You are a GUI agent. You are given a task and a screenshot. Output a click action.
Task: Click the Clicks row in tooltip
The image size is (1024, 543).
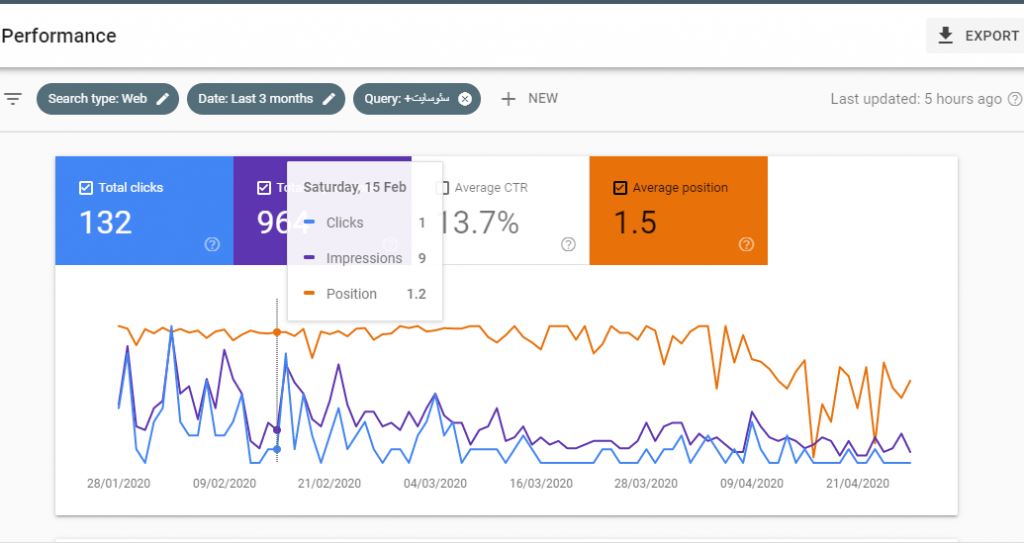click(364, 223)
